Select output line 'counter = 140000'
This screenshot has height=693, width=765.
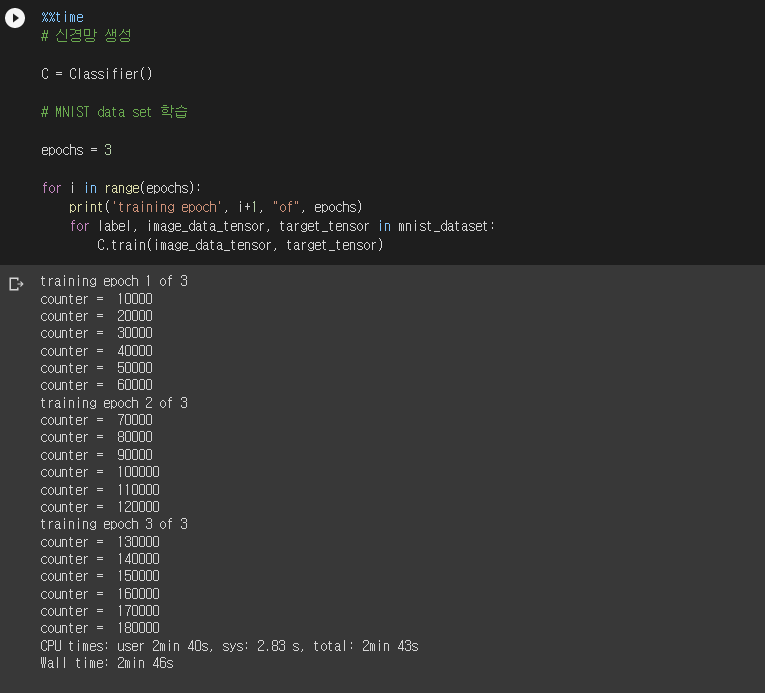(100, 559)
